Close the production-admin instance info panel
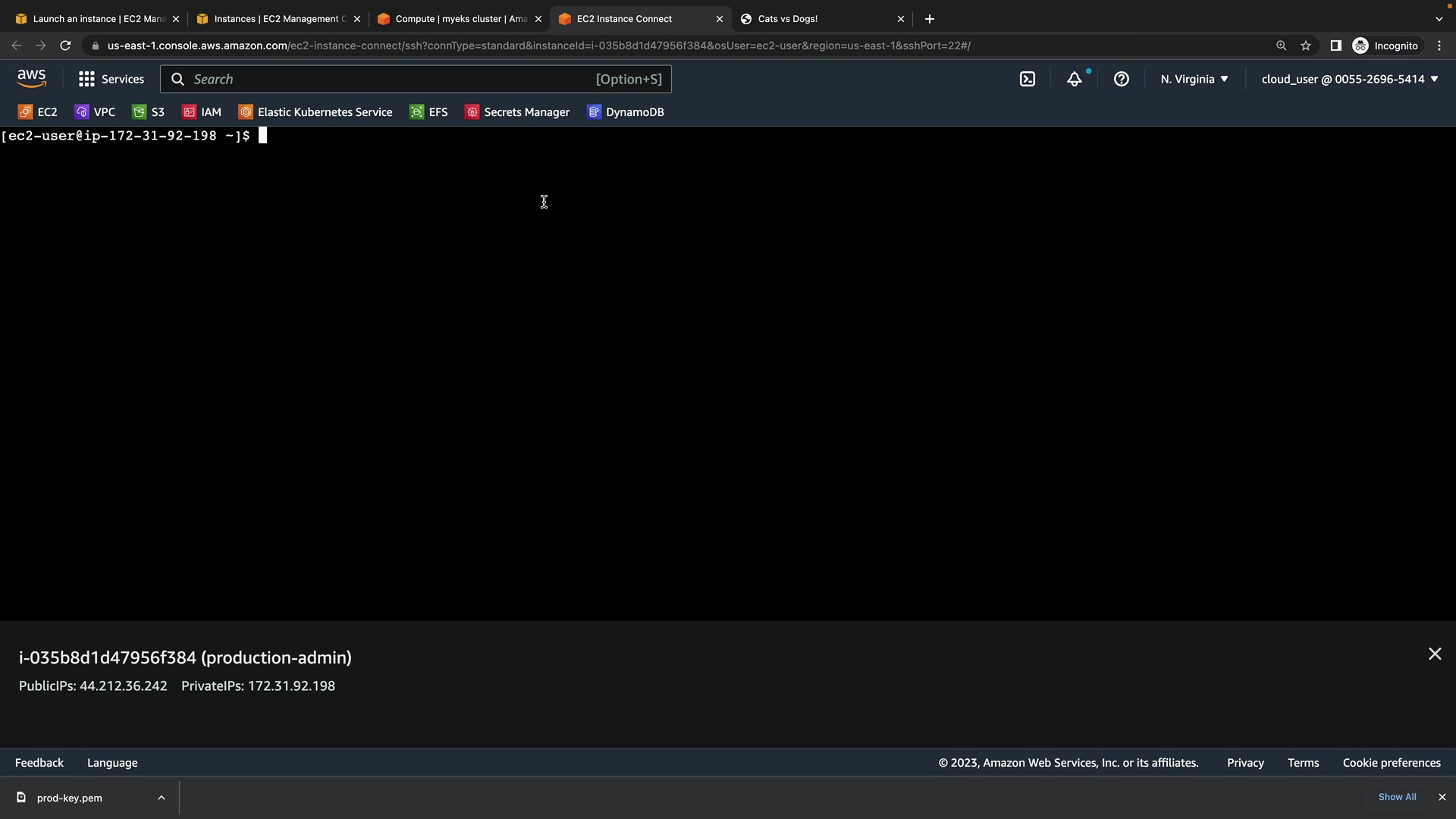 pyautogui.click(x=1434, y=654)
